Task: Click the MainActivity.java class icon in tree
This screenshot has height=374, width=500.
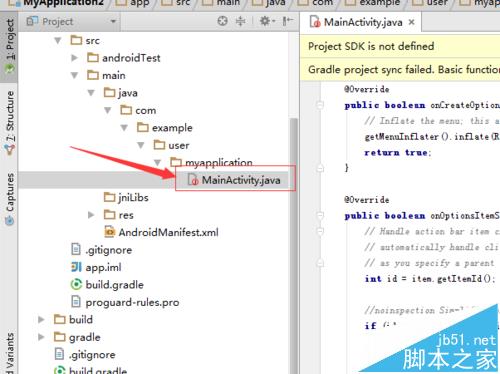Action: point(193,180)
